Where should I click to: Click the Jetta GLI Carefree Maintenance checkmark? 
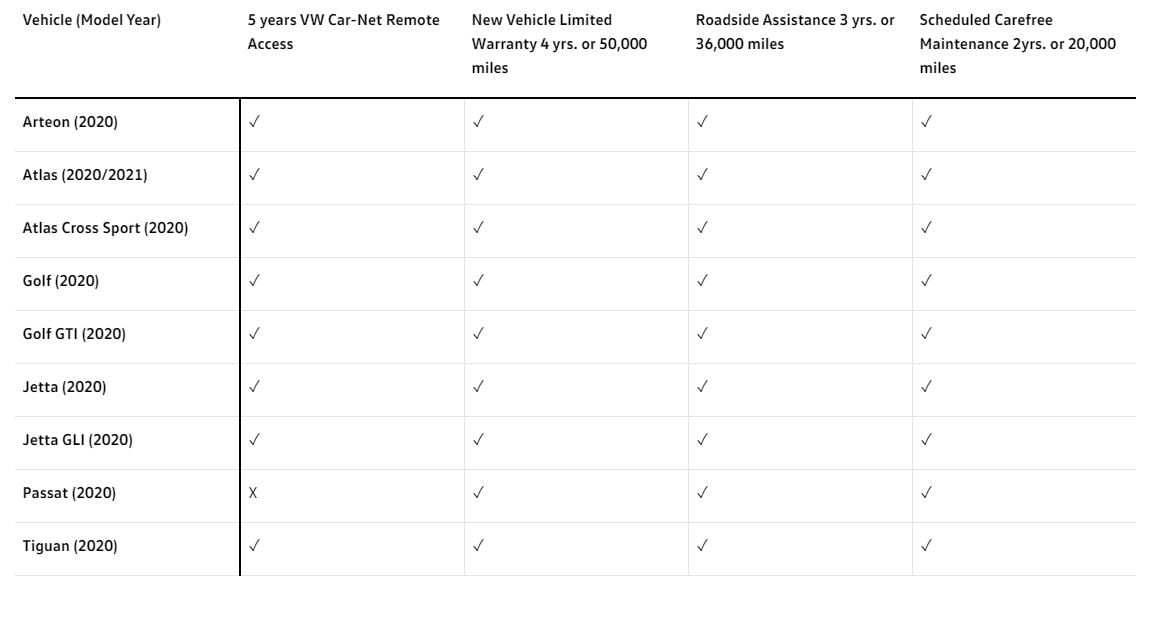pyautogui.click(x=927, y=440)
